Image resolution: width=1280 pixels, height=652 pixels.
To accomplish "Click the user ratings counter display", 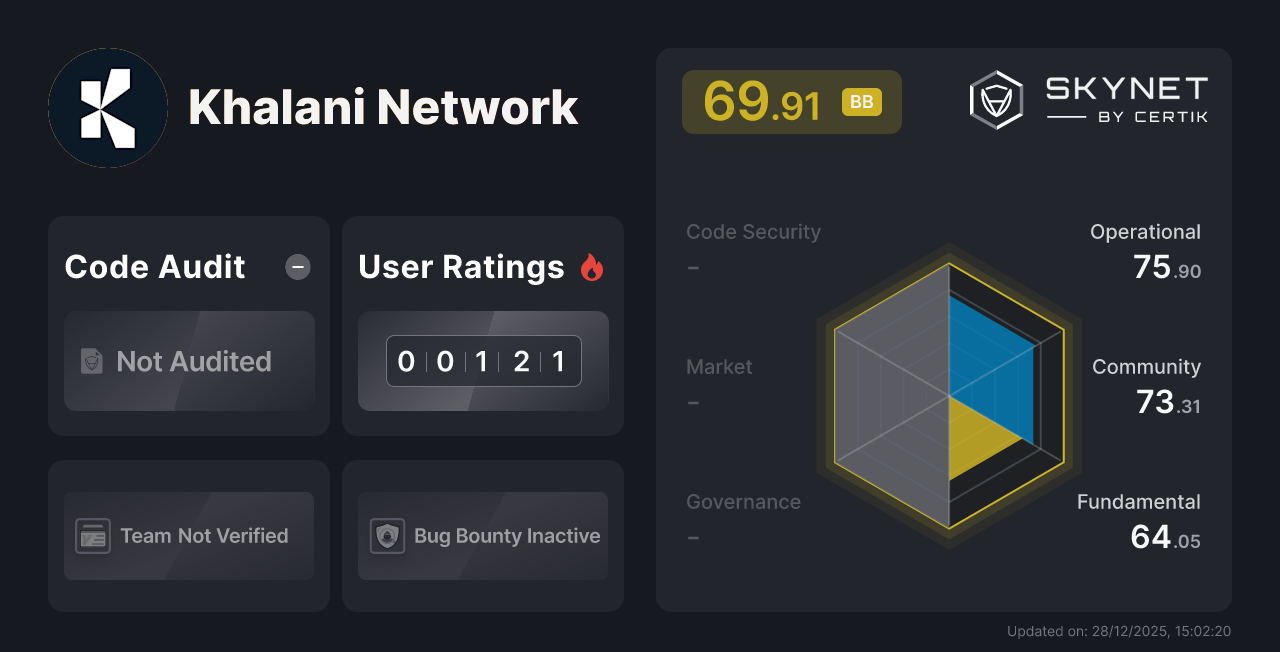I will coord(483,361).
